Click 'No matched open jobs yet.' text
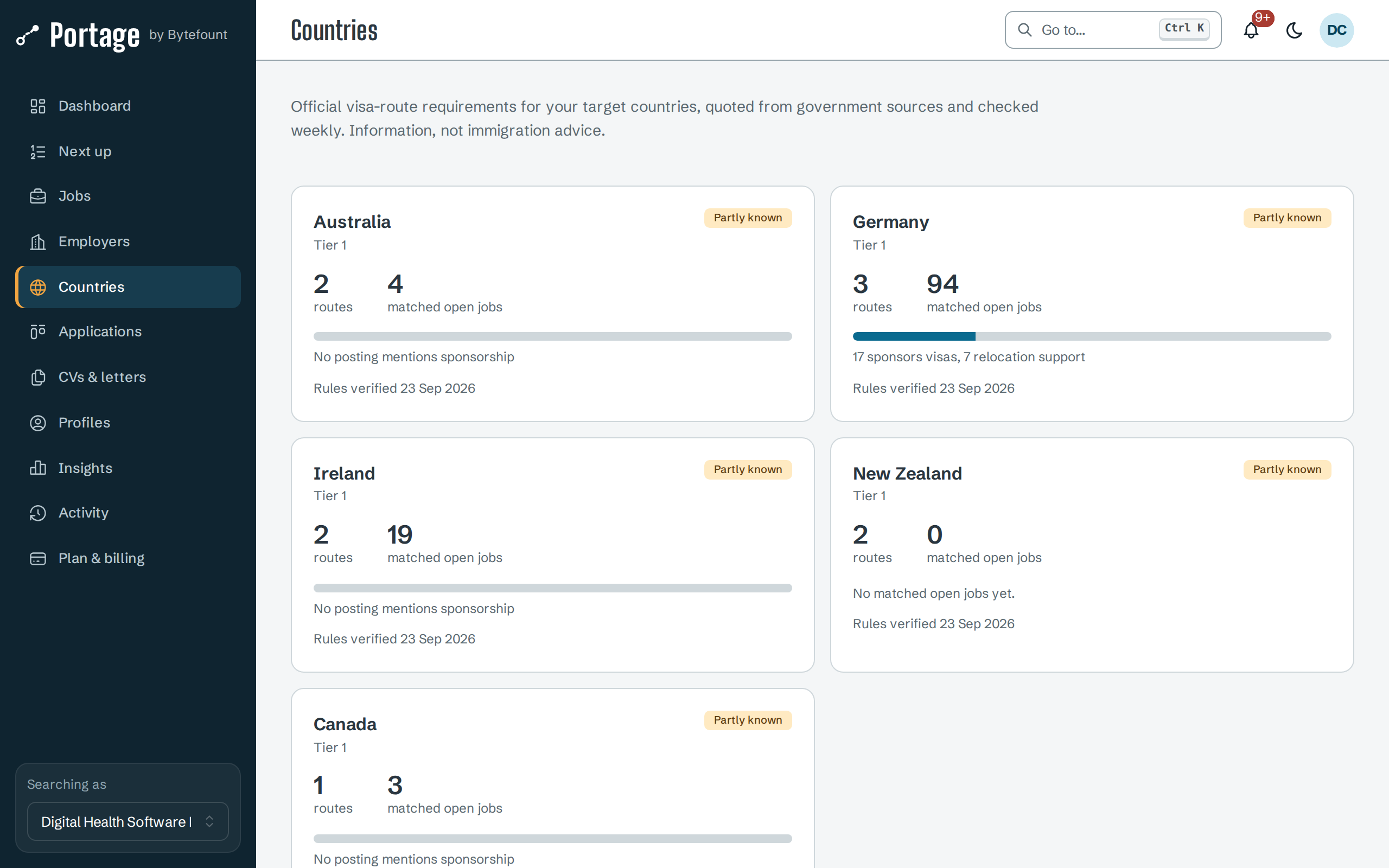 pyautogui.click(x=934, y=593)
